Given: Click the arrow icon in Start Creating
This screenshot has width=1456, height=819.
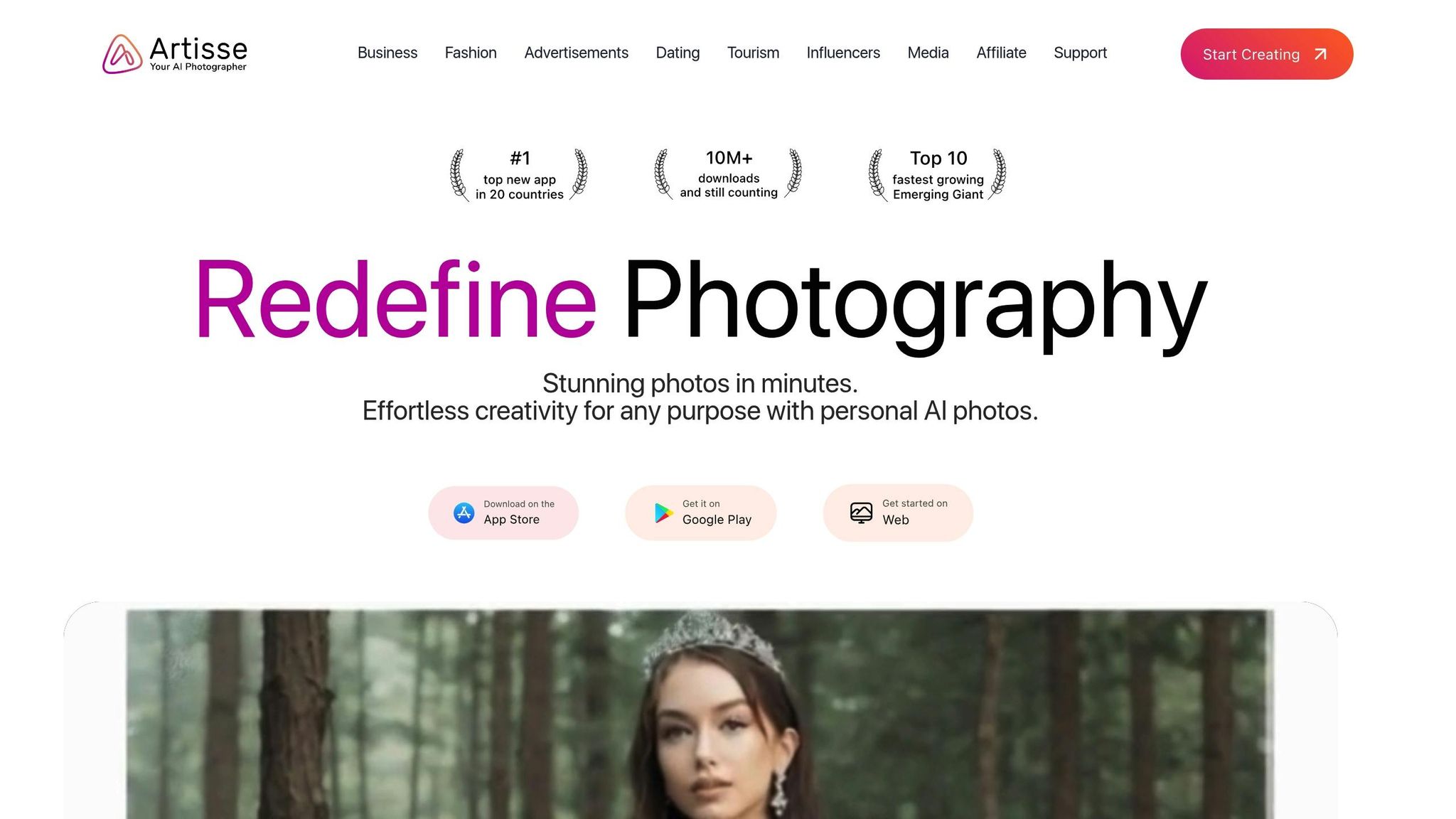Looking at the screenshot, I should click(x=1320, y=54).
